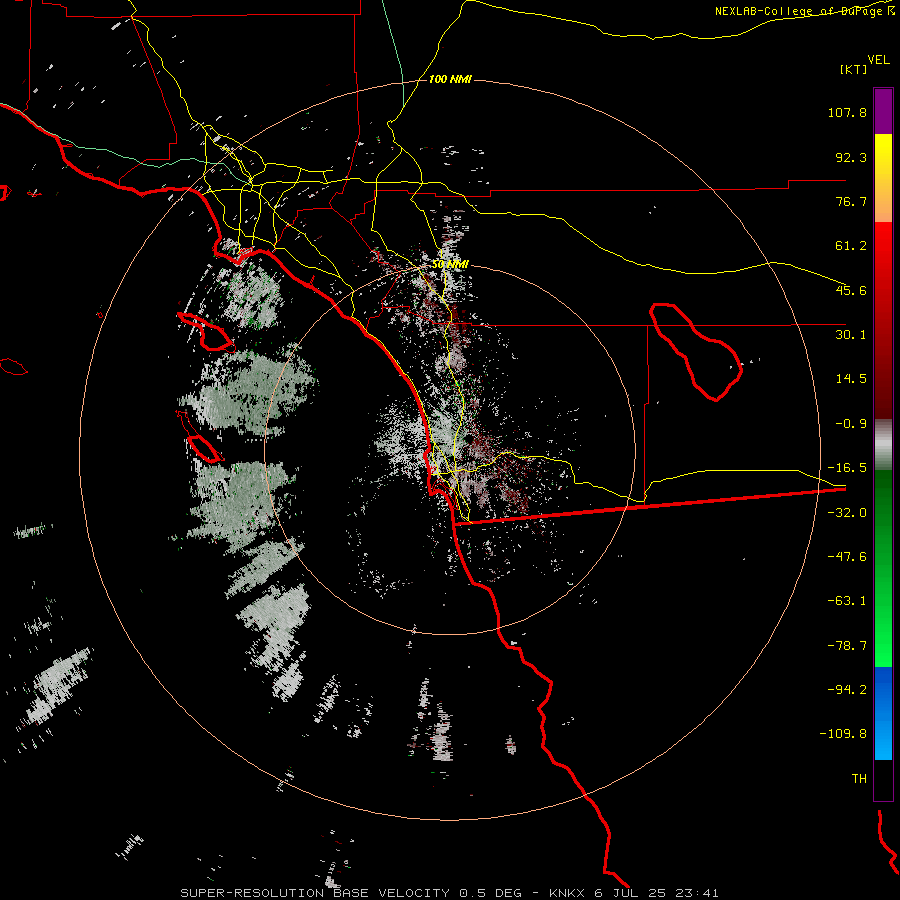Select the 45.6 legend value
This screenshot has width=900, height=900.
[x=851, y=290]
